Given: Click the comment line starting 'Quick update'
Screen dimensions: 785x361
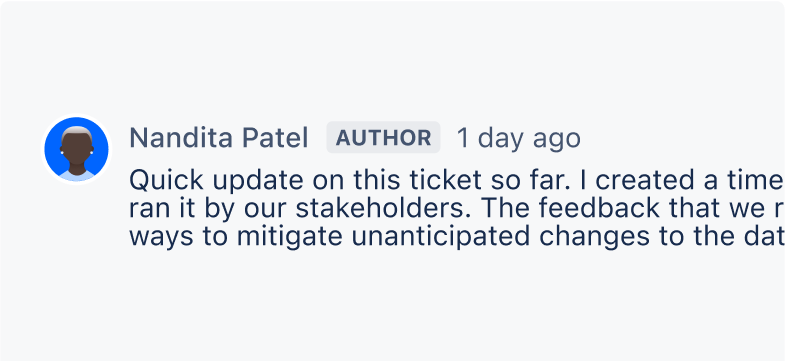Looking at the screenshot, I should tap(457, 181).
